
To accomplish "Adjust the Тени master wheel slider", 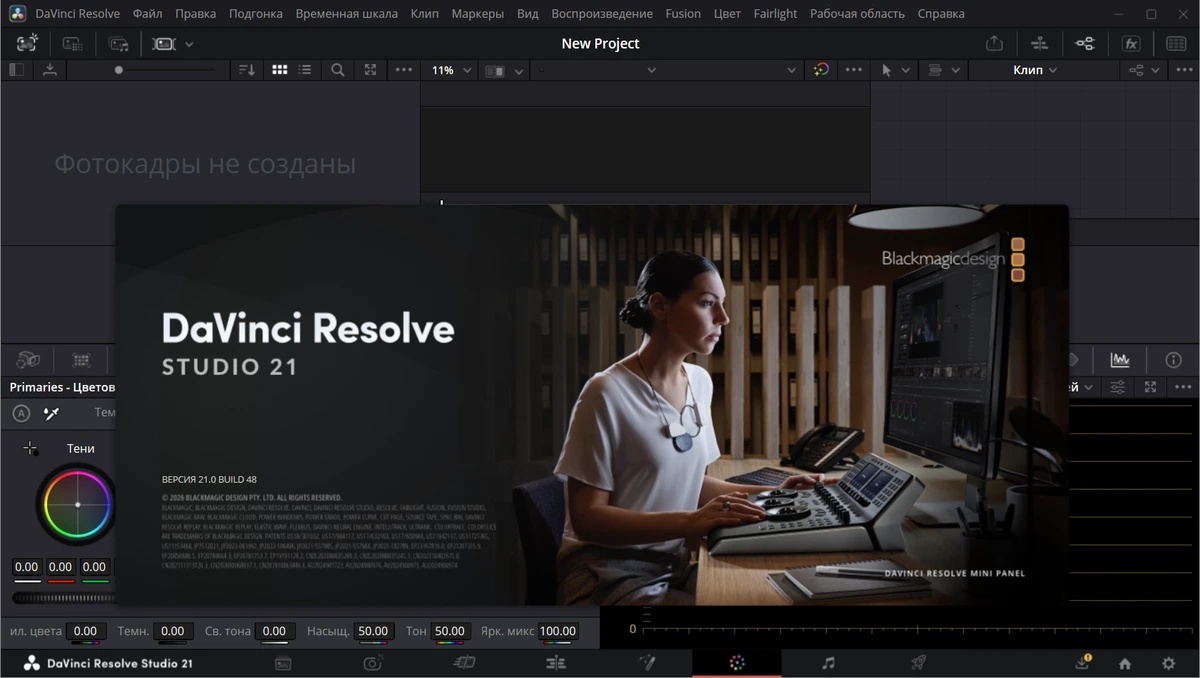I will (64, 598).
